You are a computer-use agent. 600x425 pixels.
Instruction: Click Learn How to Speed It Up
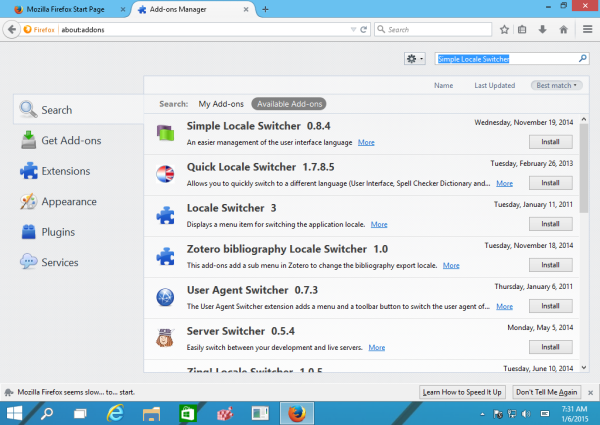coord(462,392)
